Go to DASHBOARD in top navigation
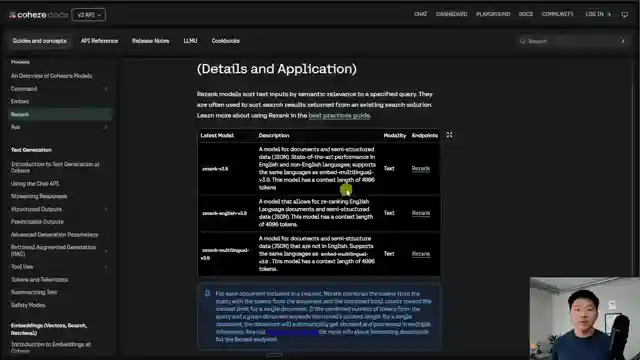Screen dimensions: 640x360 [x=451, y=14]
